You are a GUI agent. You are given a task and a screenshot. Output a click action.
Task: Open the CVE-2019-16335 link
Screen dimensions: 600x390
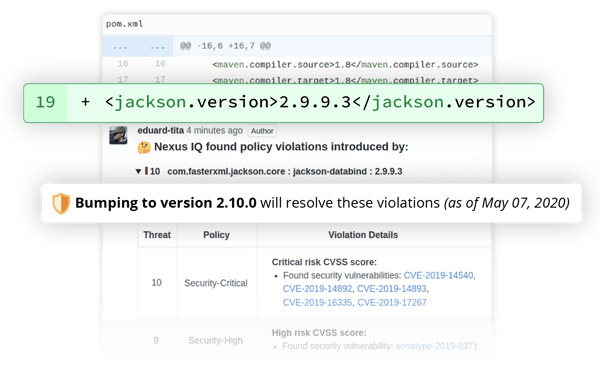pos(317,302)
